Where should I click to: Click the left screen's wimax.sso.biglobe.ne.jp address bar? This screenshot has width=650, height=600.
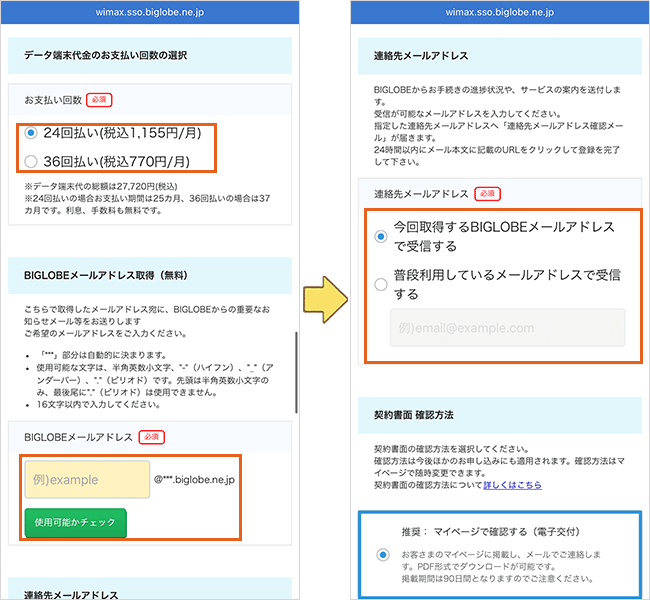click(x=150, y=12)
